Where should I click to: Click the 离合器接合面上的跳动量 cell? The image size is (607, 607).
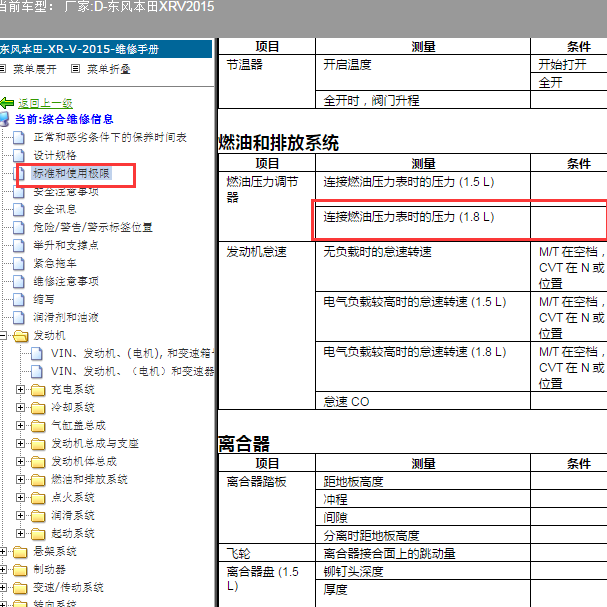(x=422, y=553)
